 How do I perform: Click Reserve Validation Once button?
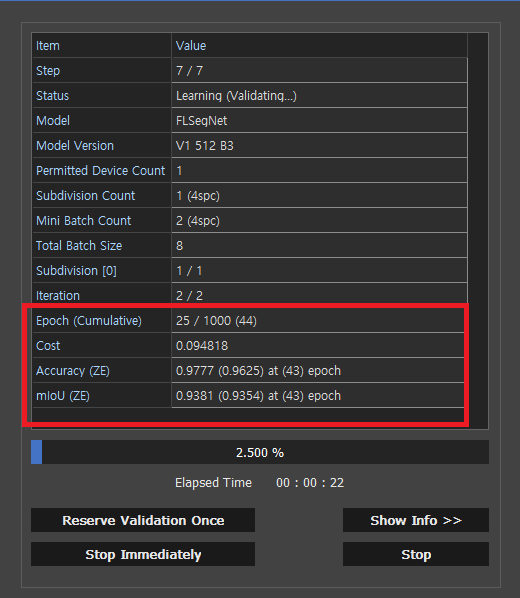tap(143, 520)
